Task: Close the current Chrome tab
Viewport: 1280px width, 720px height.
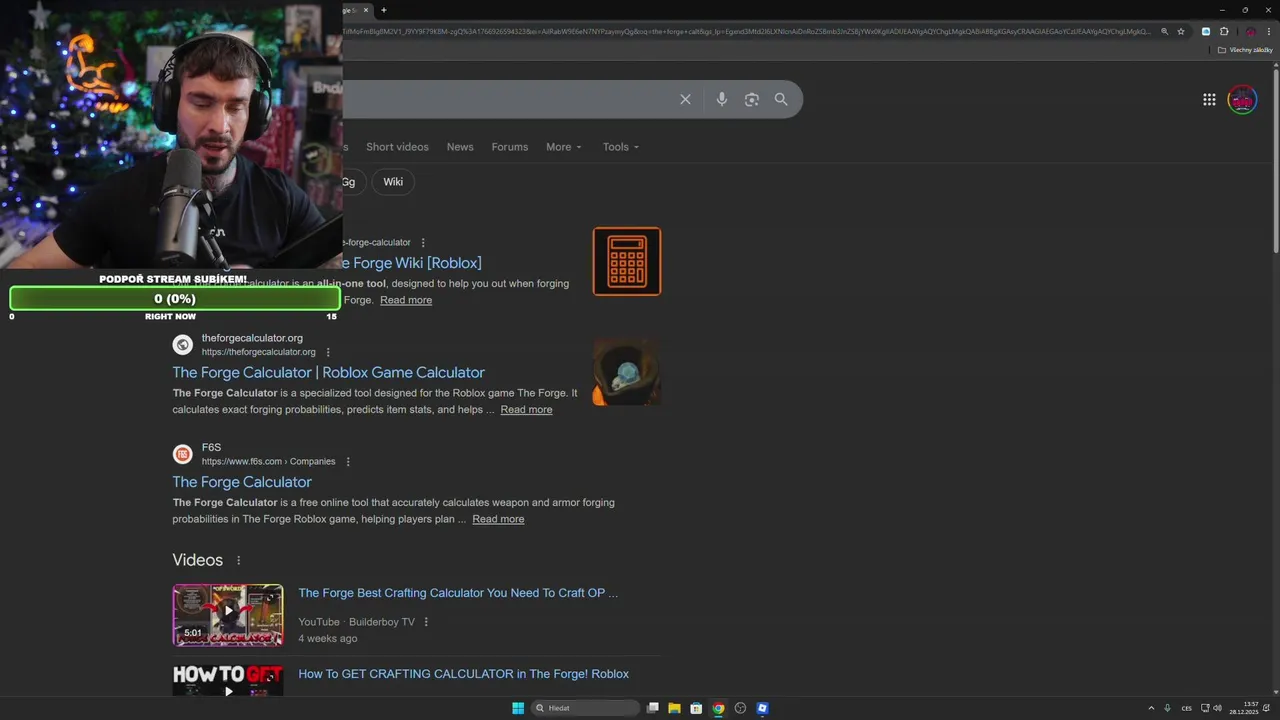Action: 366,10
